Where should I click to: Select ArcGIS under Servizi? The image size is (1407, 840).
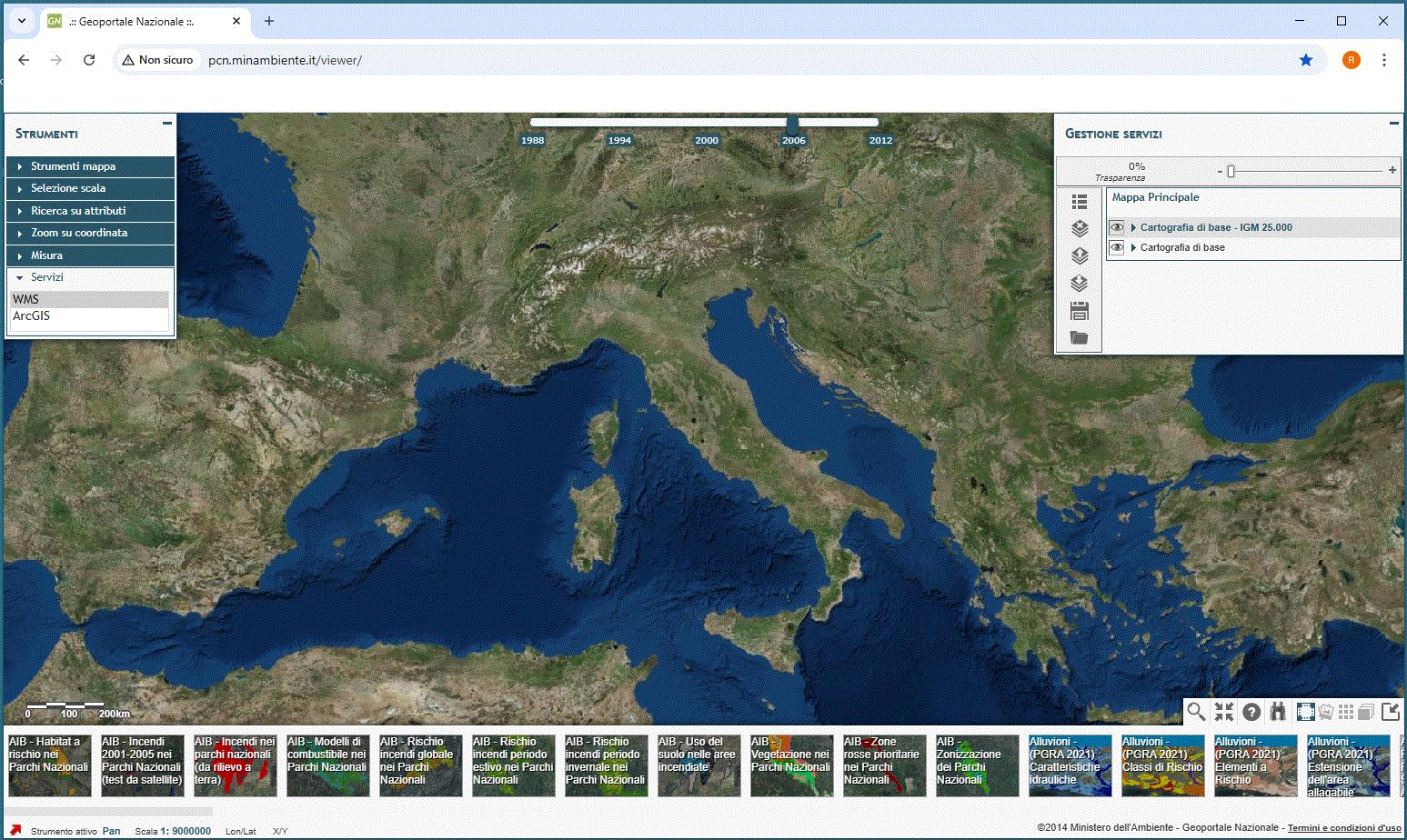pos(32,316)
